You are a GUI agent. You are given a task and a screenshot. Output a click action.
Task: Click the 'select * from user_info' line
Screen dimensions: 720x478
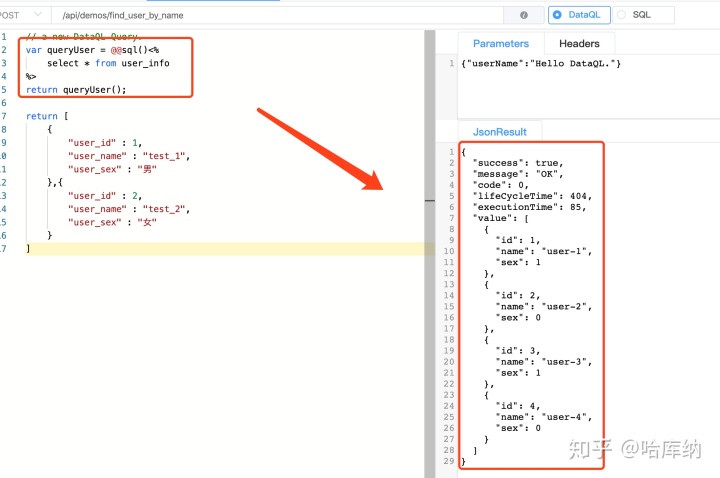pos(108,63)
